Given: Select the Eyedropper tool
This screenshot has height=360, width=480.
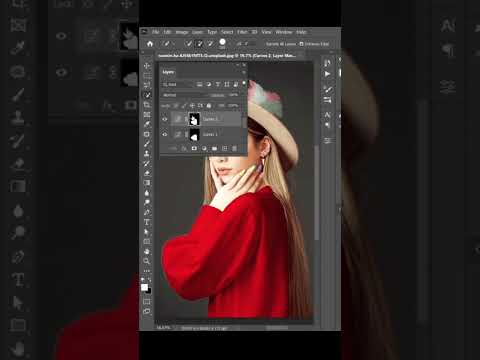Looking at the screenshot, I should pyautogui.click(x=147, y=124).
